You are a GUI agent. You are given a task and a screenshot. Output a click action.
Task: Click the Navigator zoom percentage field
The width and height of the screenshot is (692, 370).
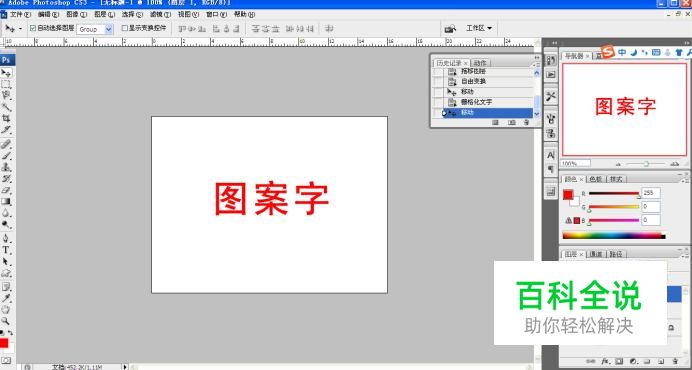pyautogui.click(x=575, y=163)
